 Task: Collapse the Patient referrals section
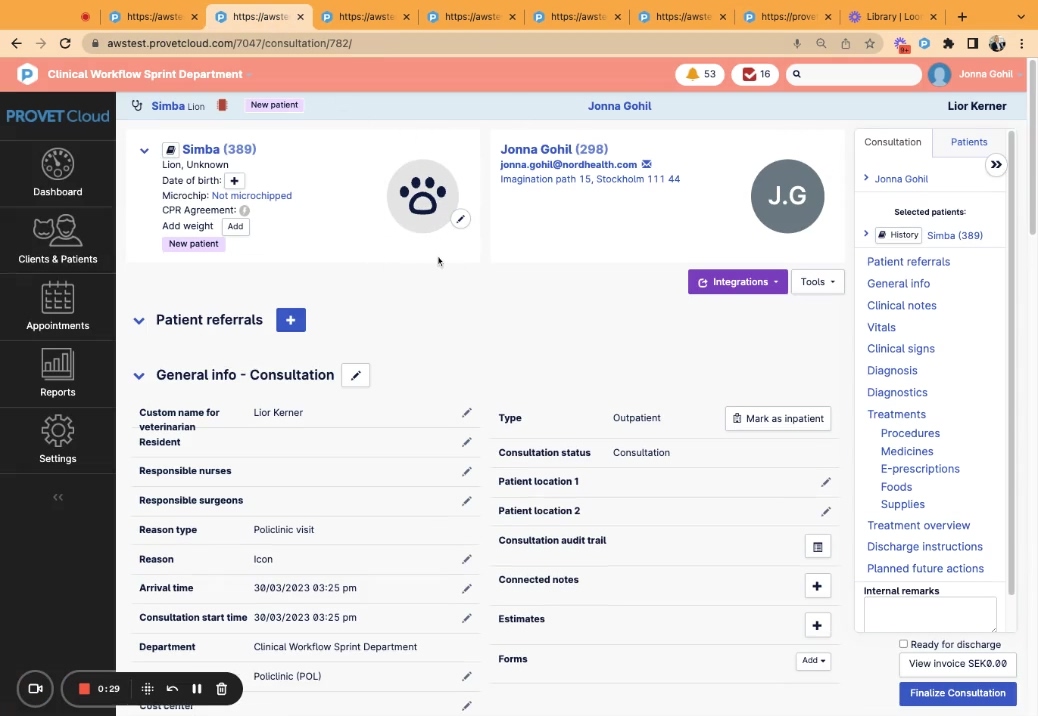click(x=139, y=321)
